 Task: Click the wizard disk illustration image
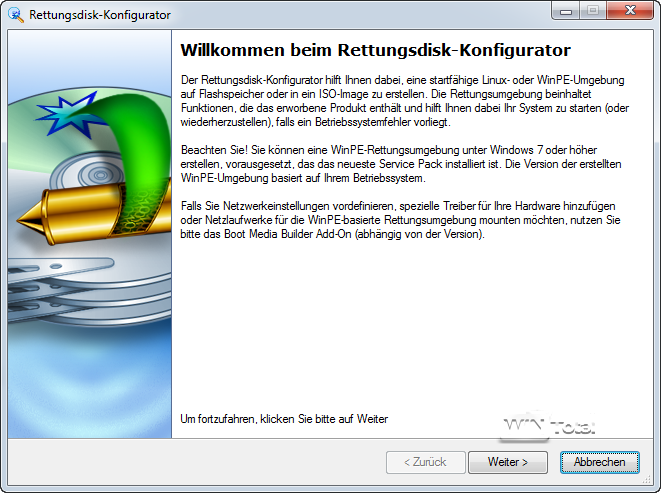(90, 234)
